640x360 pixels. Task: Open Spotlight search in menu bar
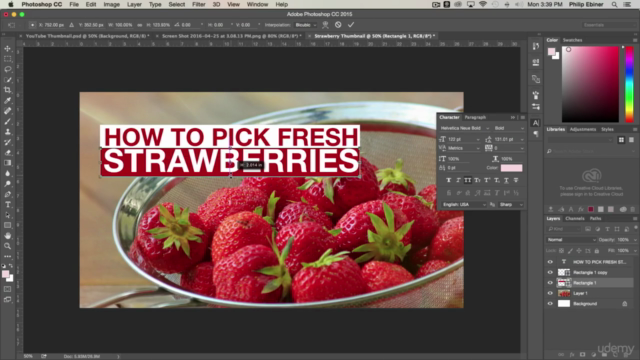point(614,4)
